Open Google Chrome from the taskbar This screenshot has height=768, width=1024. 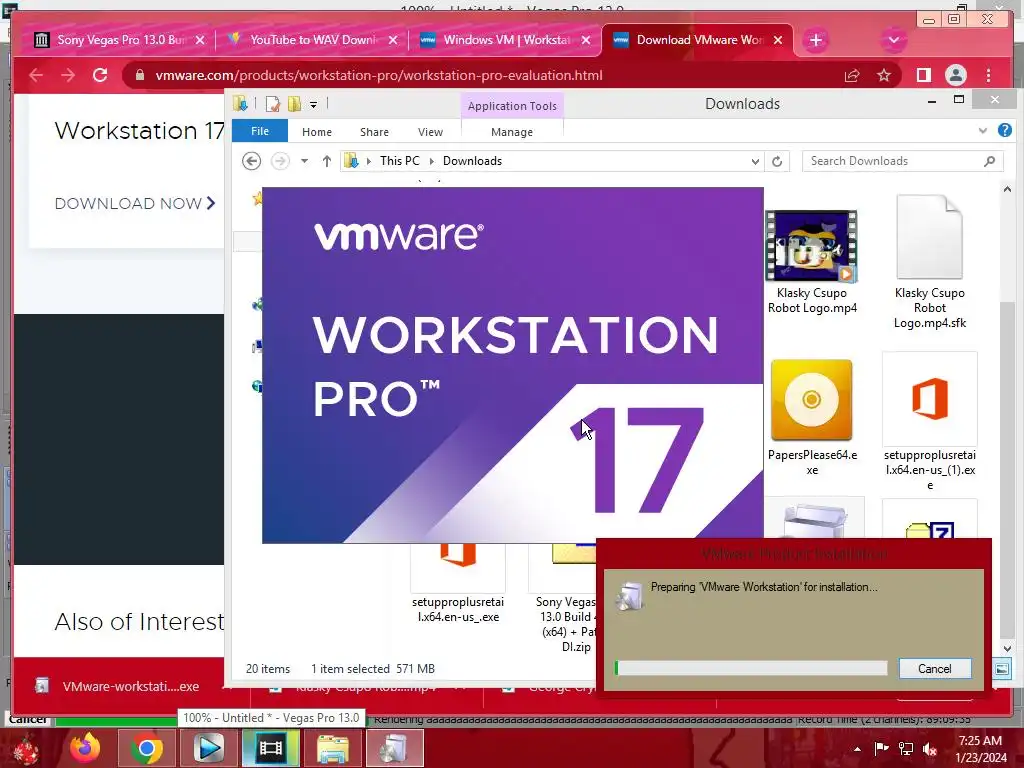pos(146,748)
